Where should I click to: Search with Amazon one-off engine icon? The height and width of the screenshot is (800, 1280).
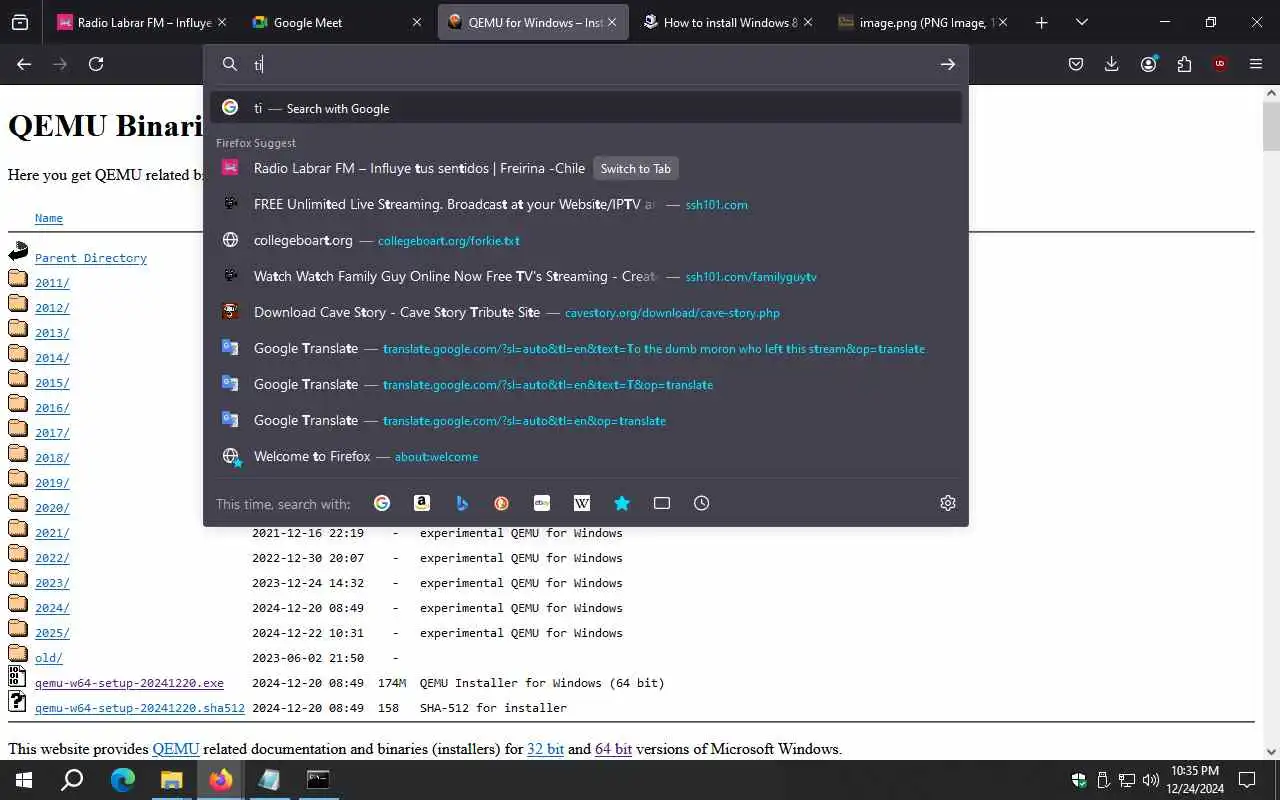(x=422, y=503)
